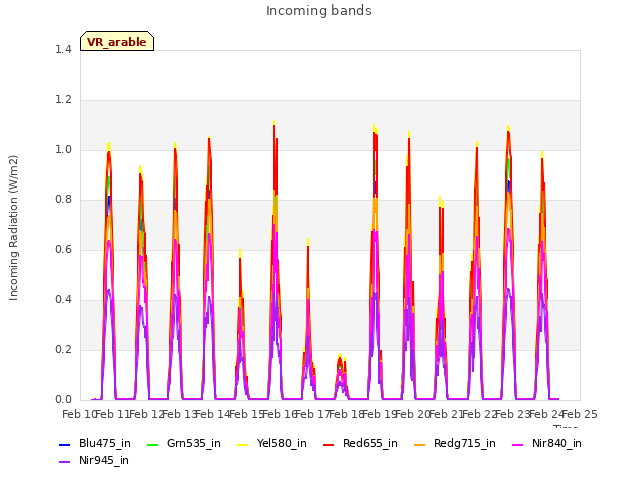Select the Grn535_in legend entry

(184, 443)
